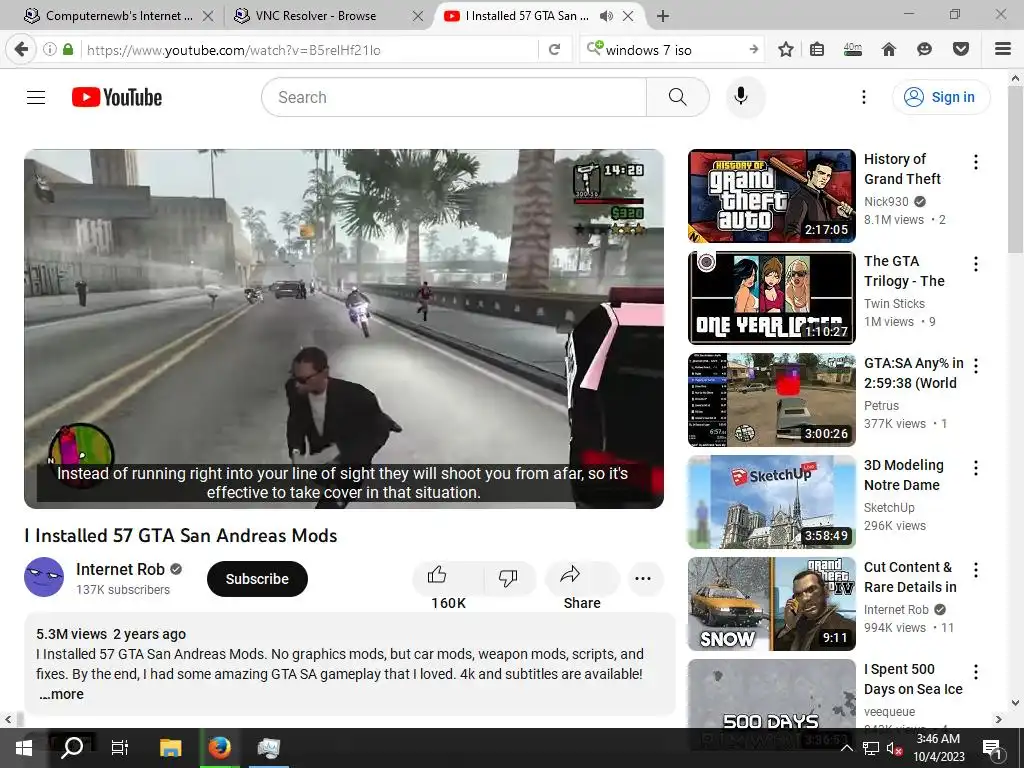Open options menu for 3D Modeling Notre Dame
Viewport: 1024px width, 768px height.
coord(976,468)
